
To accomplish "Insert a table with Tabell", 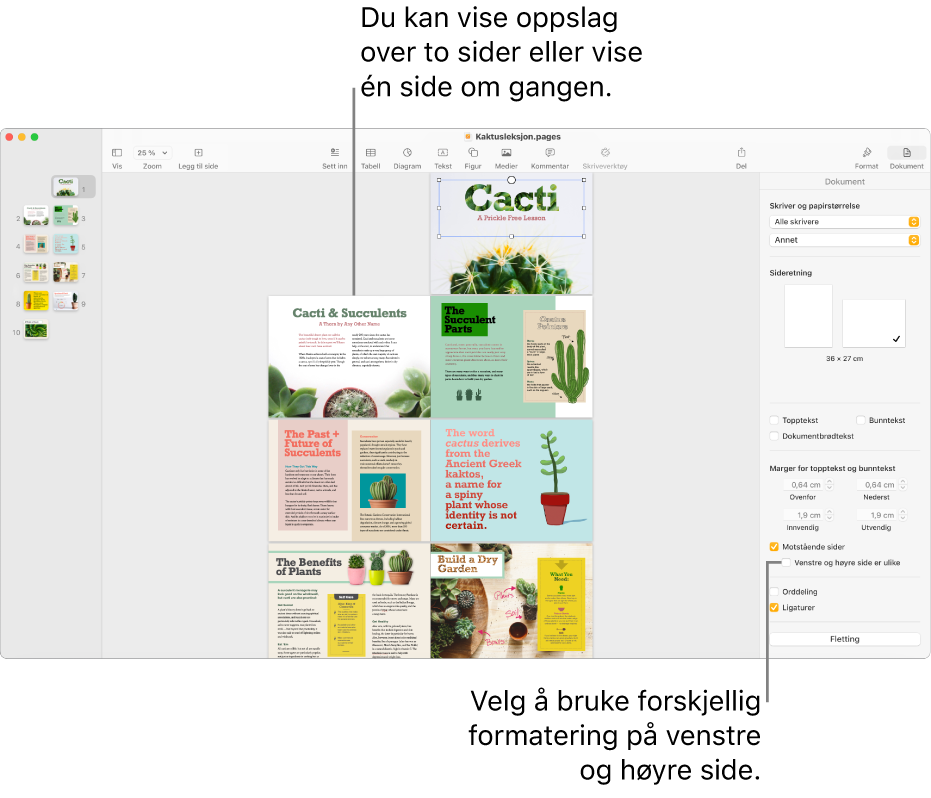I will (x=370, y=153).
